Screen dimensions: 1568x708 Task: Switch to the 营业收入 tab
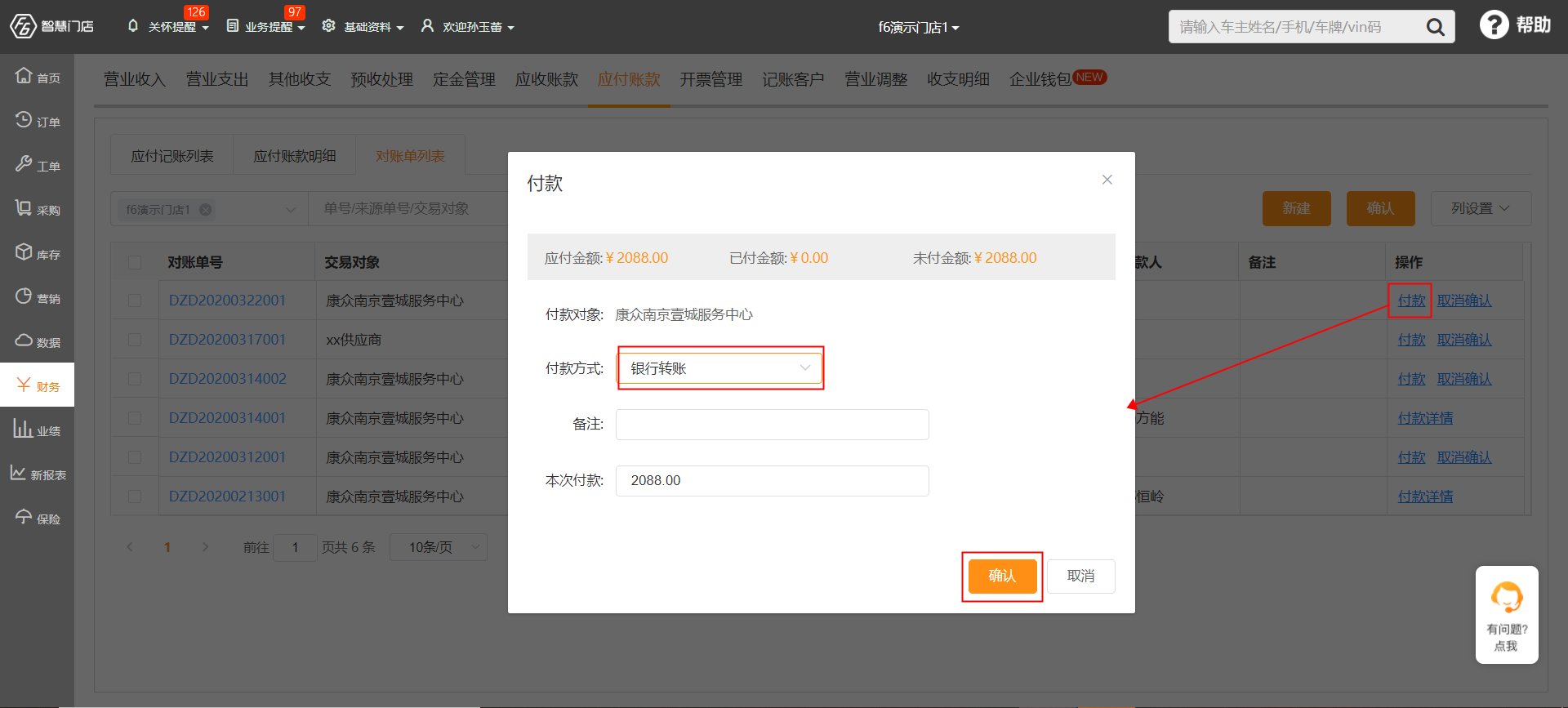[135, 79]
